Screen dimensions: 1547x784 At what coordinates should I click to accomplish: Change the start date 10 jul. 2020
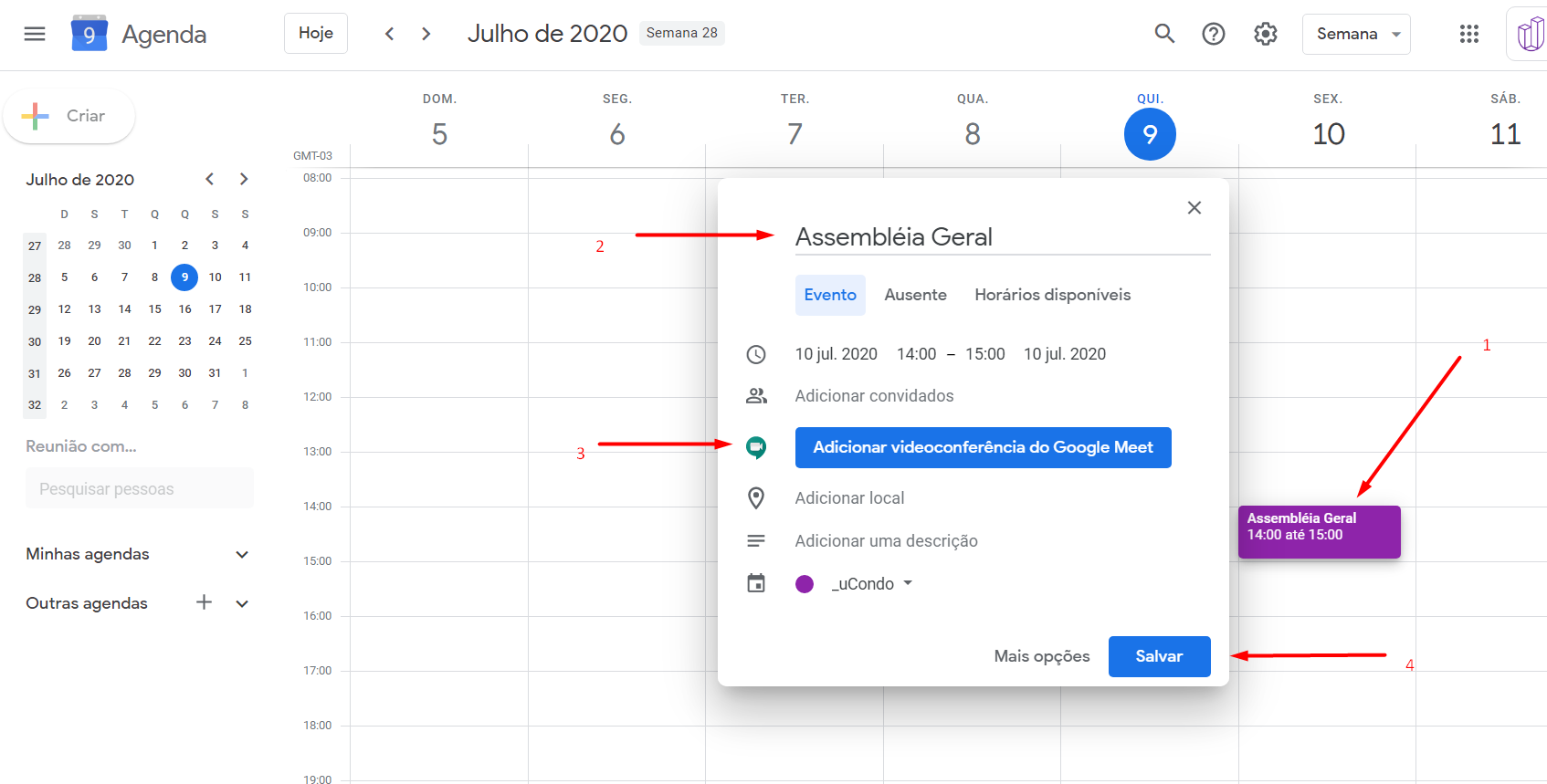(836, 354)
